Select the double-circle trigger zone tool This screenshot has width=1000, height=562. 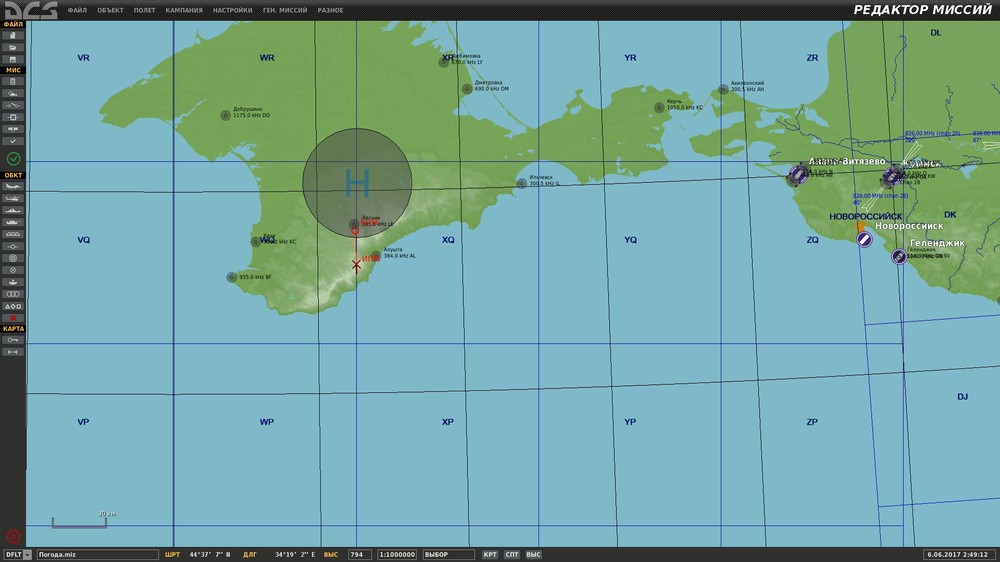click(x=13, y=258)
